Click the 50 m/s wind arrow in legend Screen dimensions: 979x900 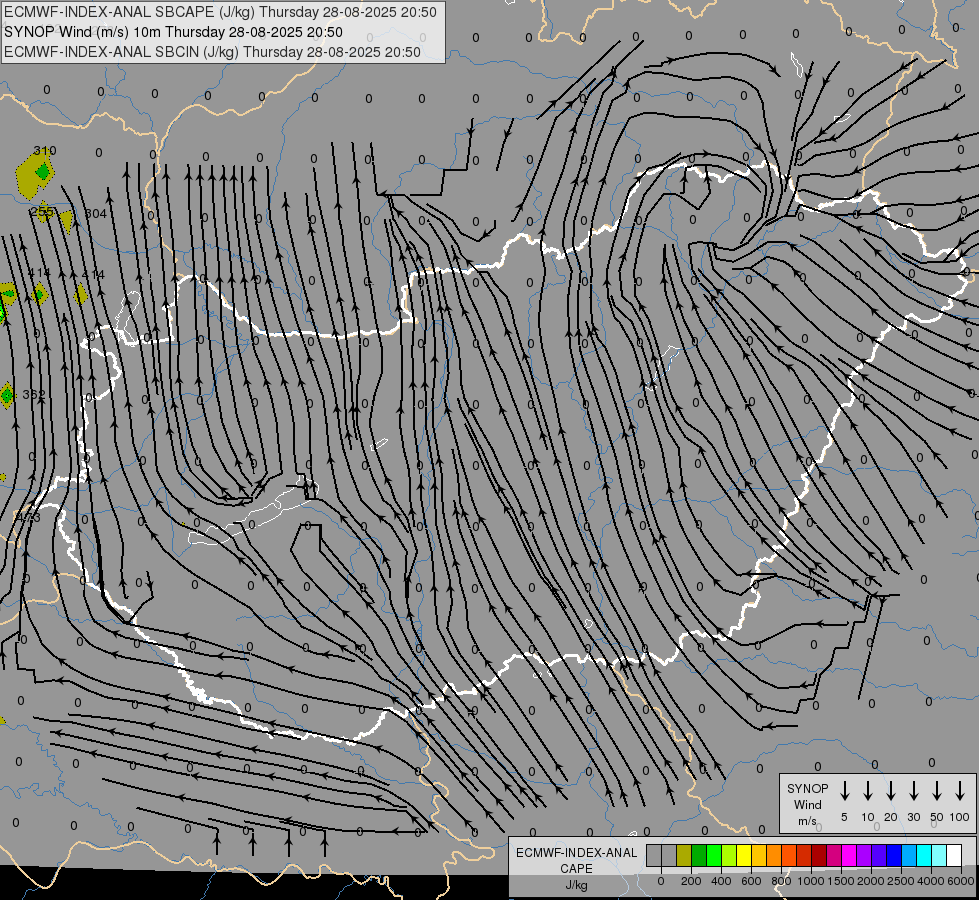[x=937, y=790]
